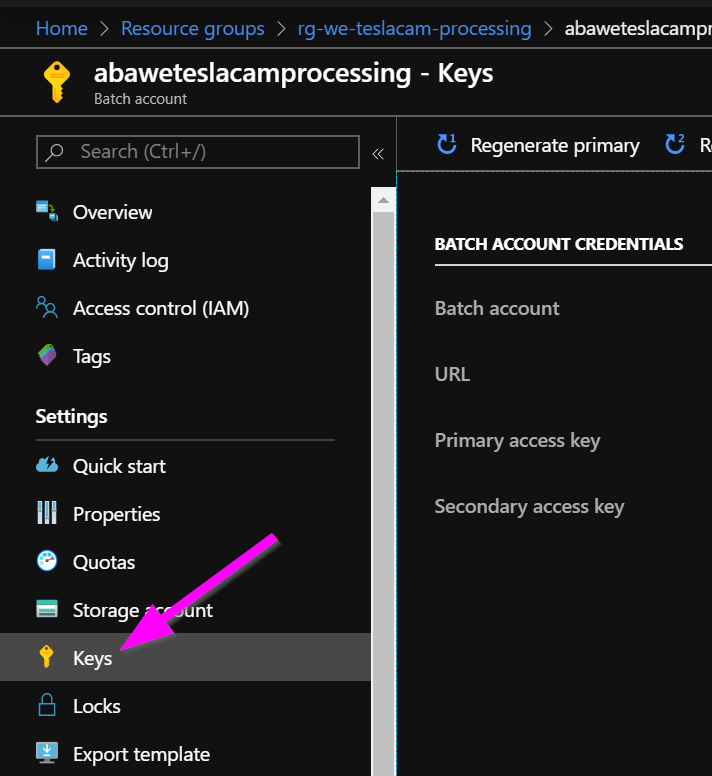Open rg-we-teslacam-processing breadcrumb link
The image size is (712, 776).
click(x=414, y=29)
